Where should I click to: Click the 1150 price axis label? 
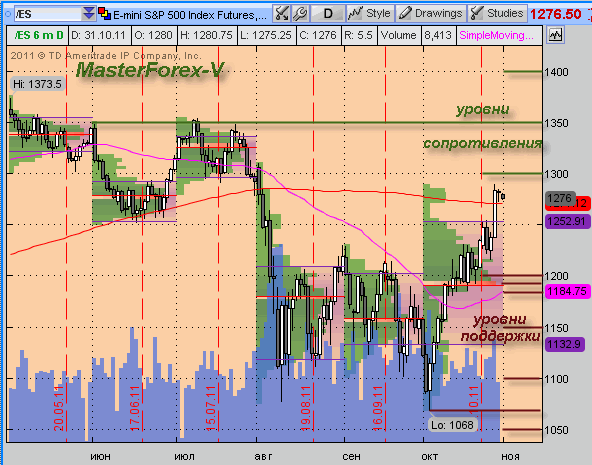(x=556, y=328)
